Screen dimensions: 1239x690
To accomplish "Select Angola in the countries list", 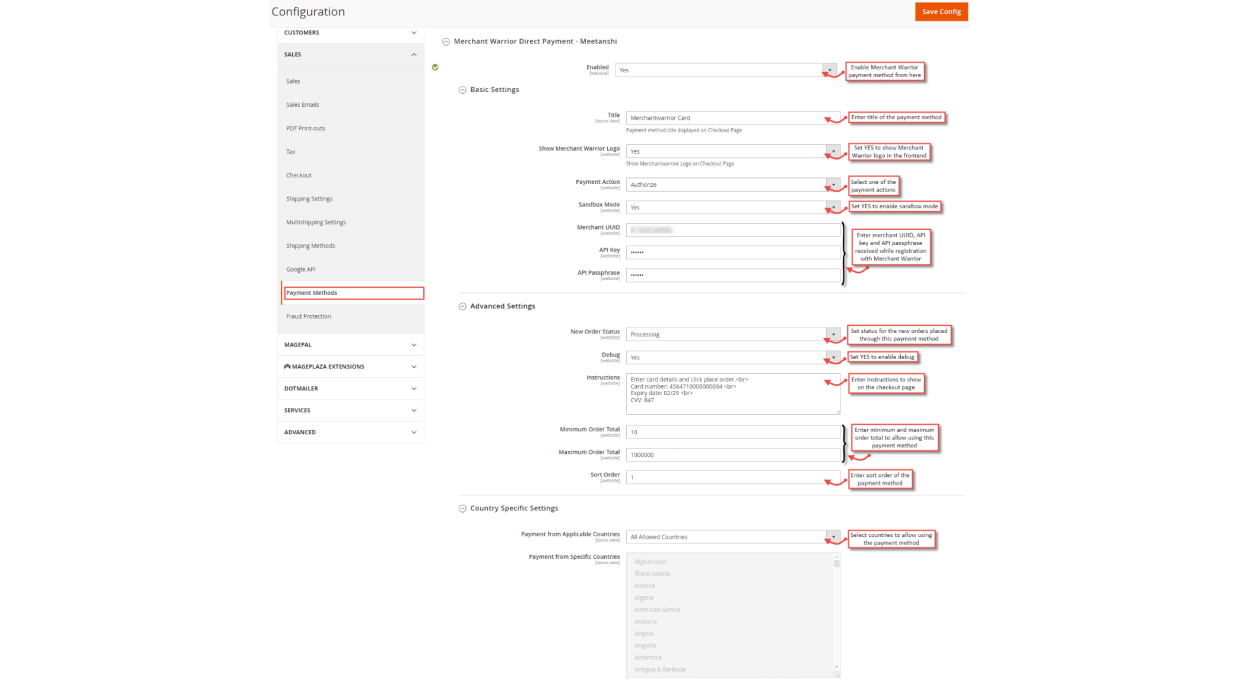I will [x=644, y=634].
